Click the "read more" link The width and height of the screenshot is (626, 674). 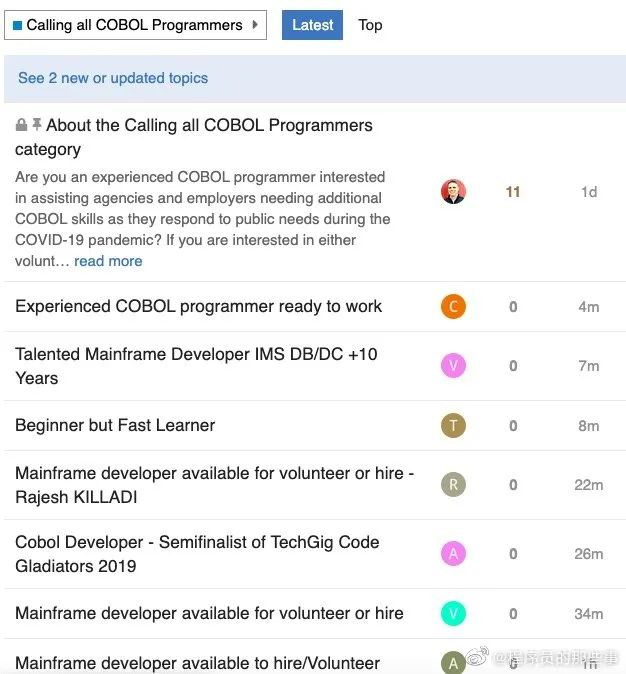[x=108, y=261]
